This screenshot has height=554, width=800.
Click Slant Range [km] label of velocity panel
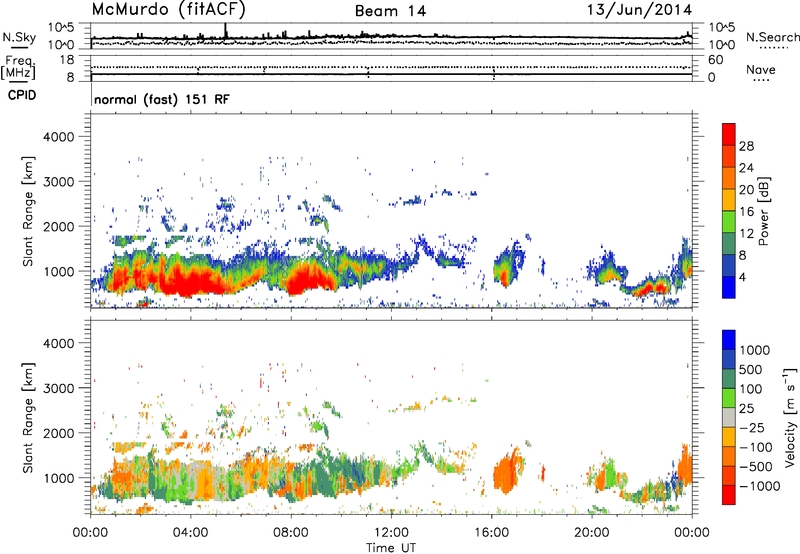[x=28, y=418]
